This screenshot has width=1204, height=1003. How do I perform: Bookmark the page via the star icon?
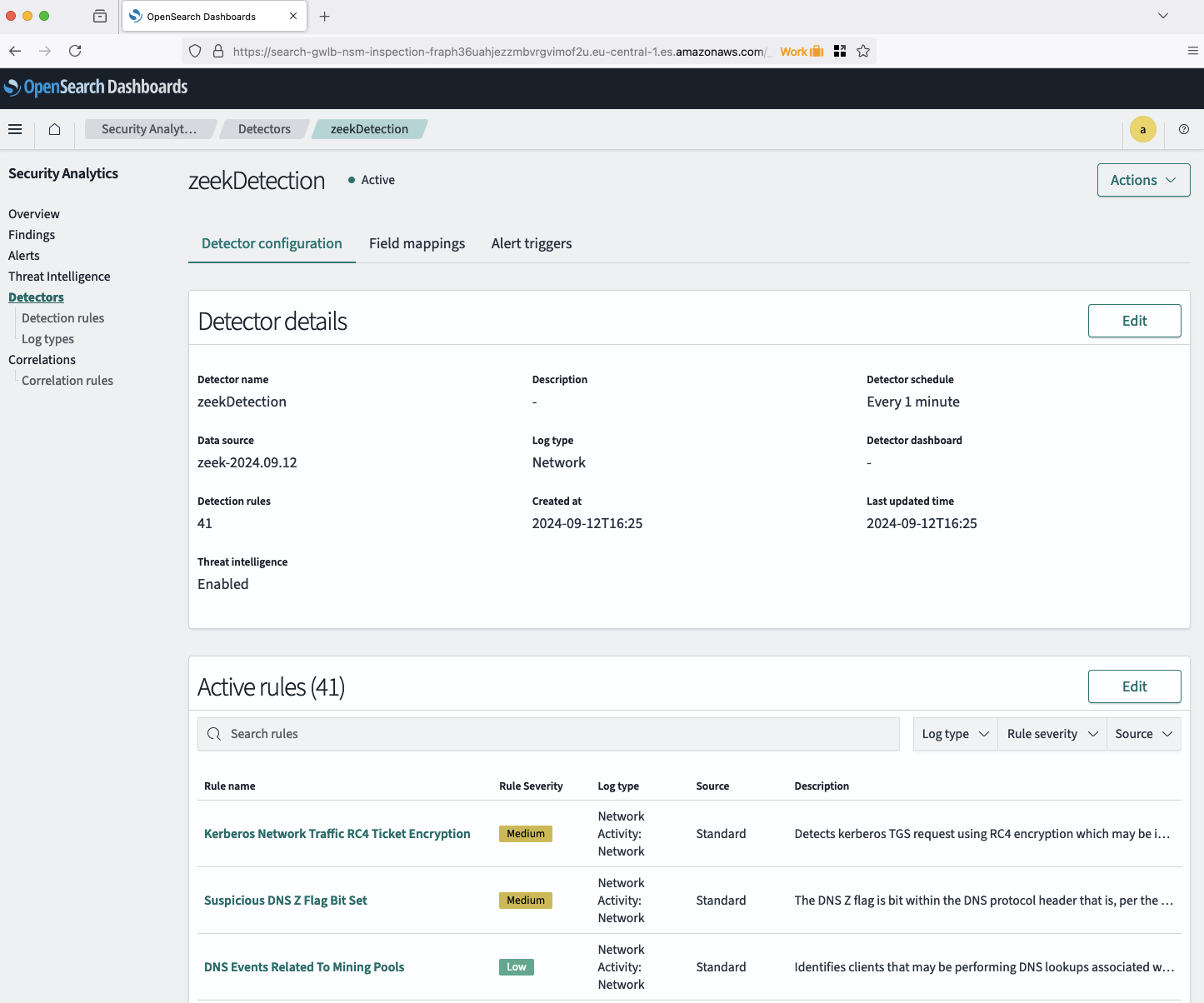pos(863,51)
